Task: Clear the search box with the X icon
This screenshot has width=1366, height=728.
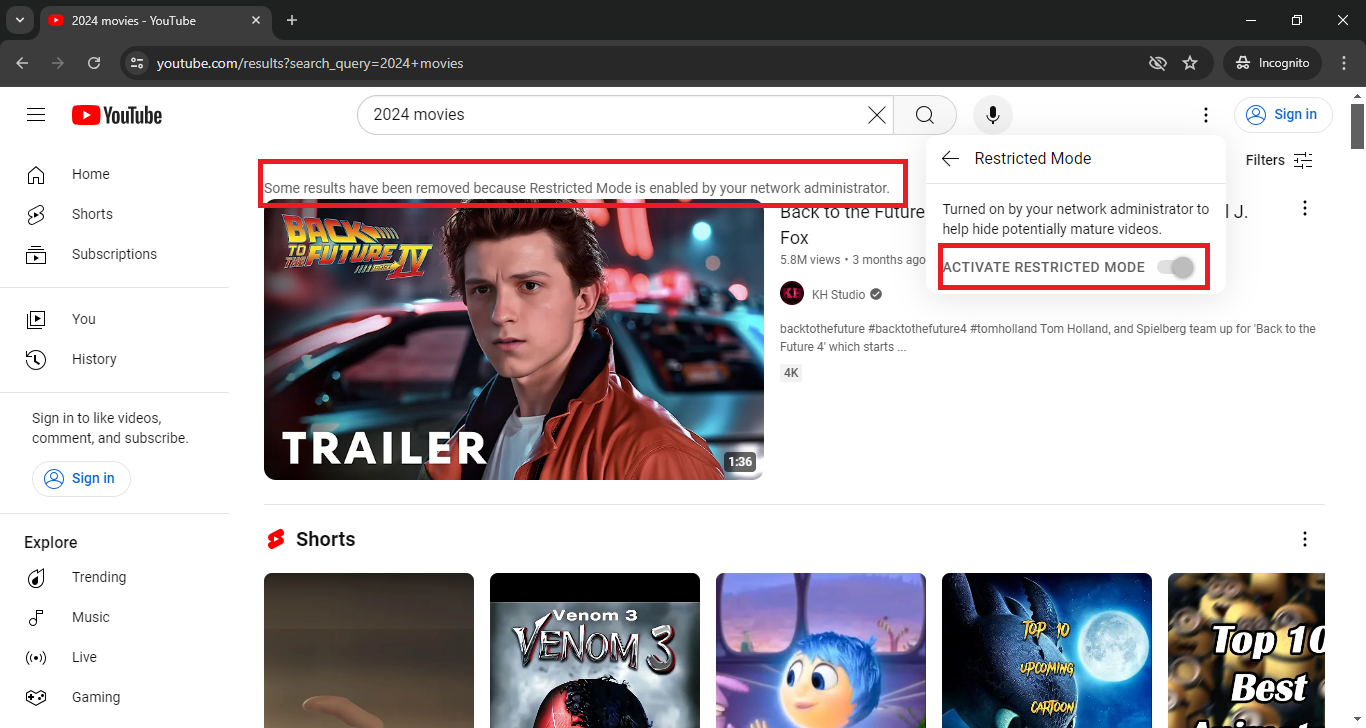Action: tap(876, 115)
